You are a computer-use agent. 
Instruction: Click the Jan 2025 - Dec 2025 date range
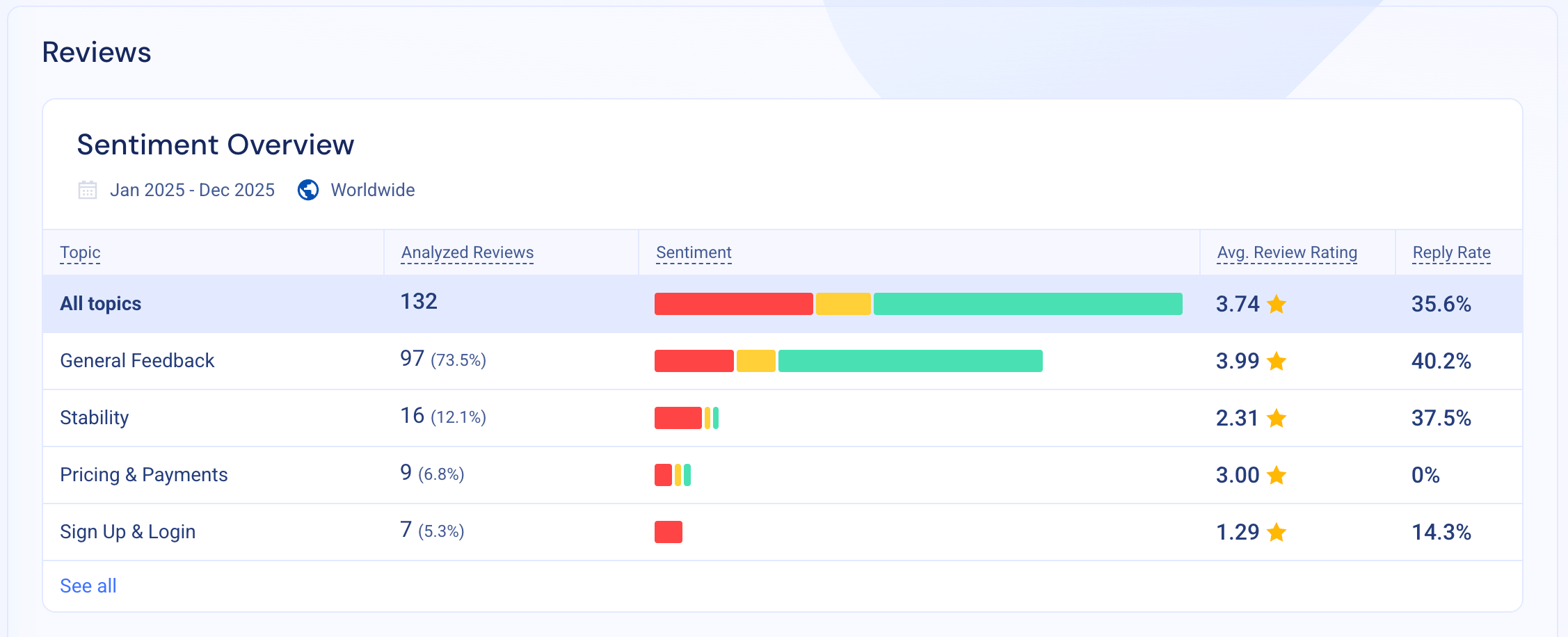(193, 189)
